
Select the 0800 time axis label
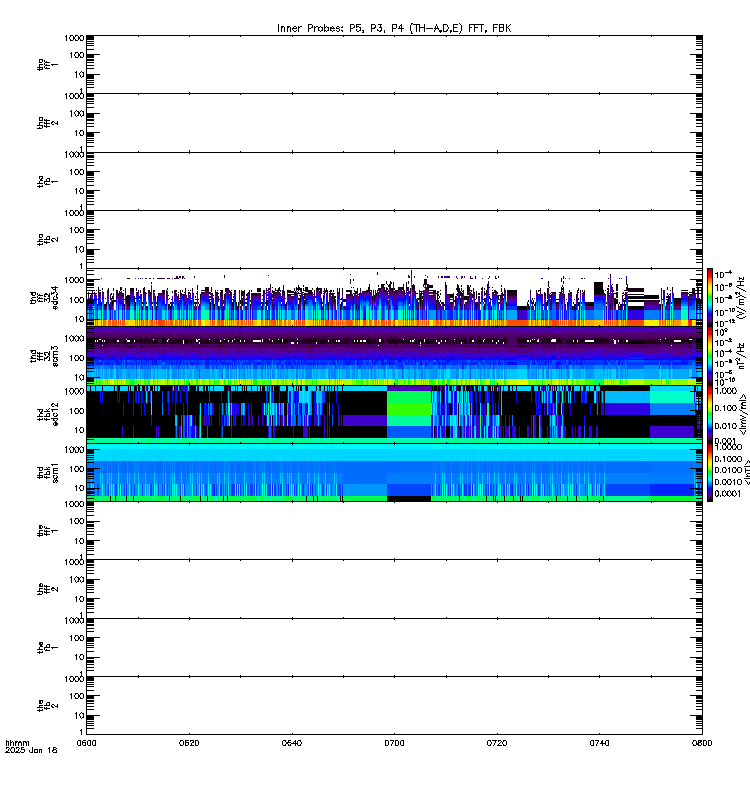coord(702,743)
